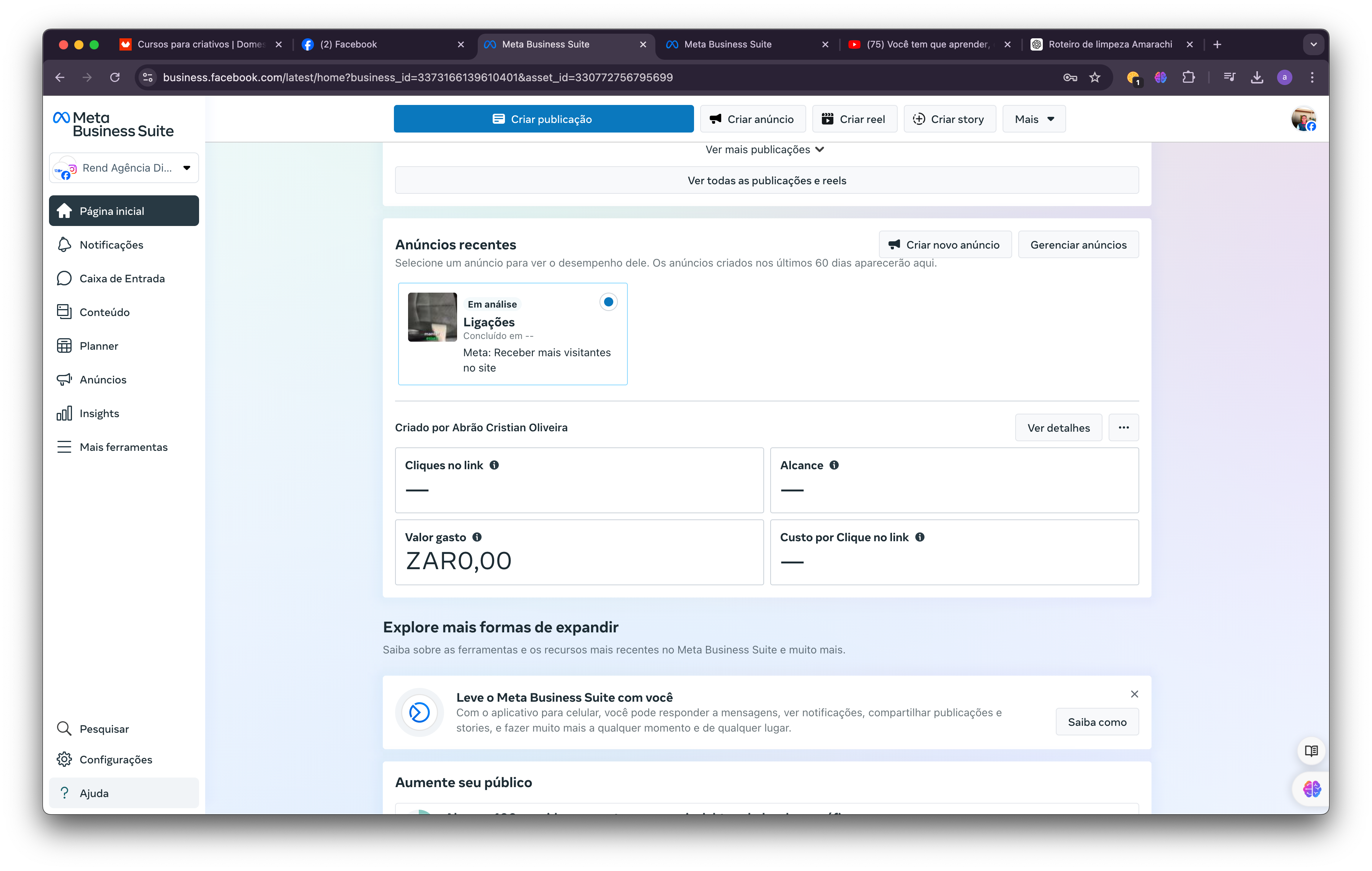This screenshot has width=1372, height=871.
Task: Open the Insights bar chart icon
Action: [64, 413]
